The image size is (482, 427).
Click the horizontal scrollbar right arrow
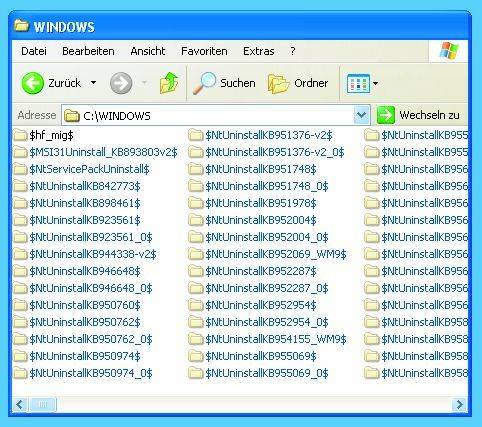pyautogui.click(x=459, y=405)
